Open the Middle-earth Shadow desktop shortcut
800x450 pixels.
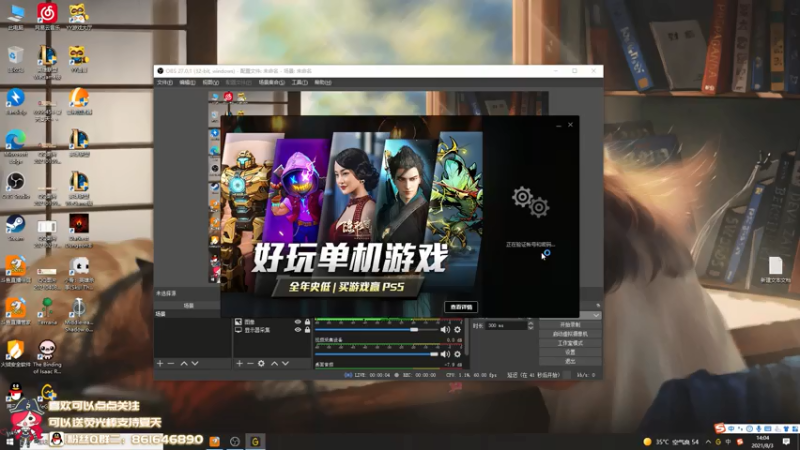[79, 314]
